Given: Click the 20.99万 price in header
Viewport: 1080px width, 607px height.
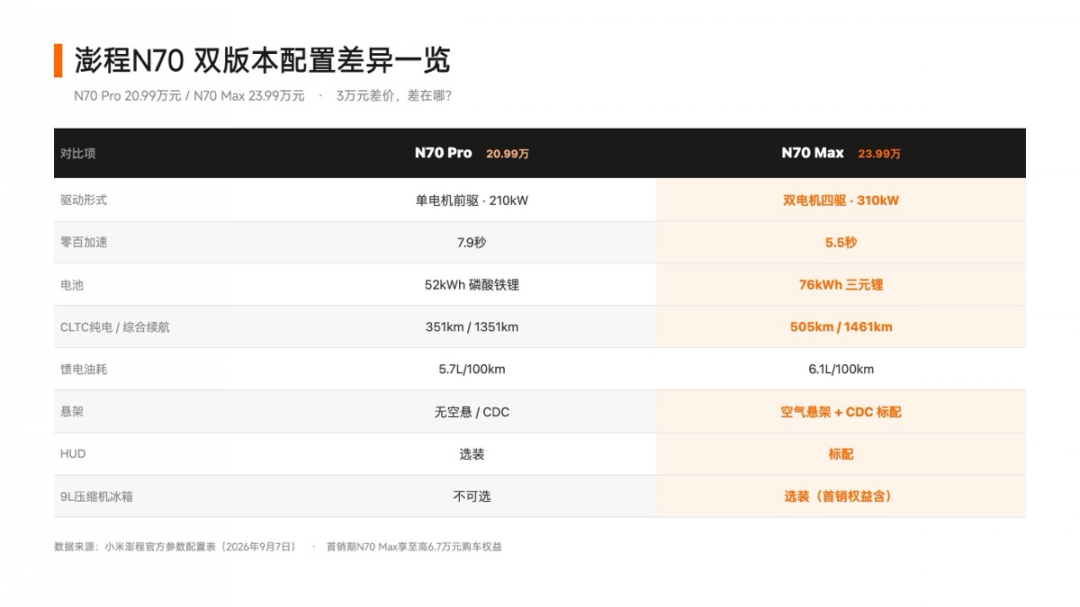Looking at the screenshot, I should pyautogui.click(x=508, y=154).
